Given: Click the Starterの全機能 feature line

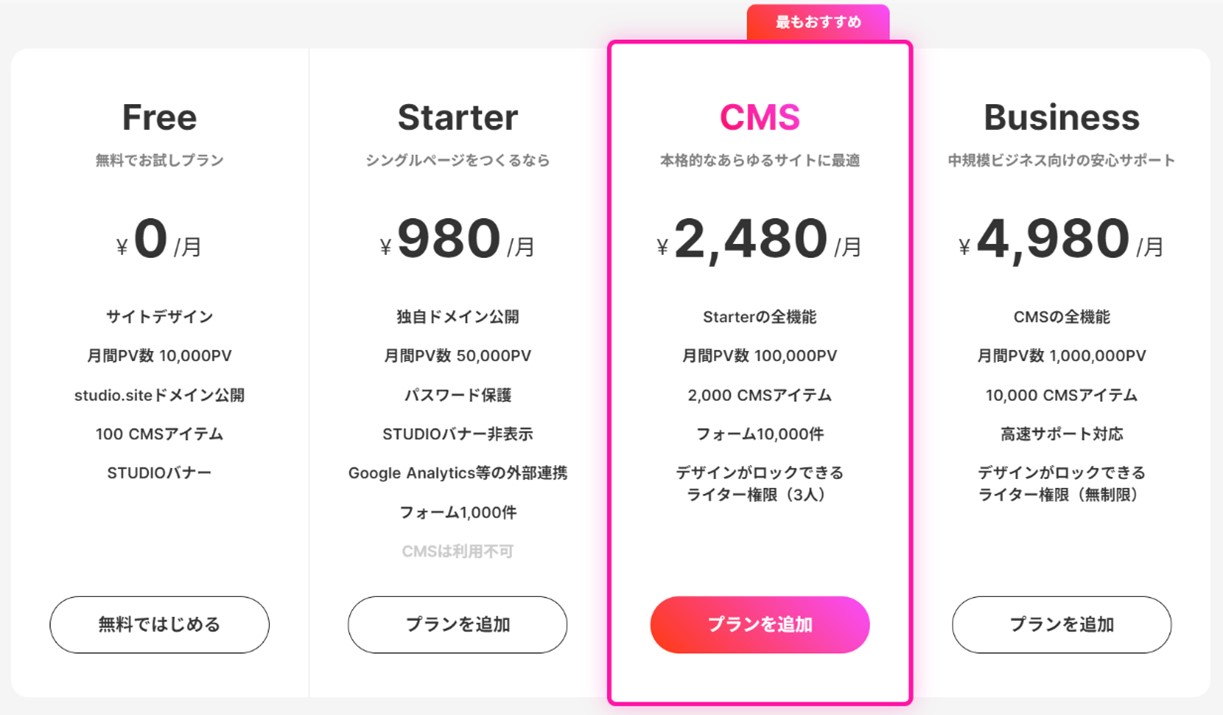Looking at the screenshot, I should coord(759,317).
